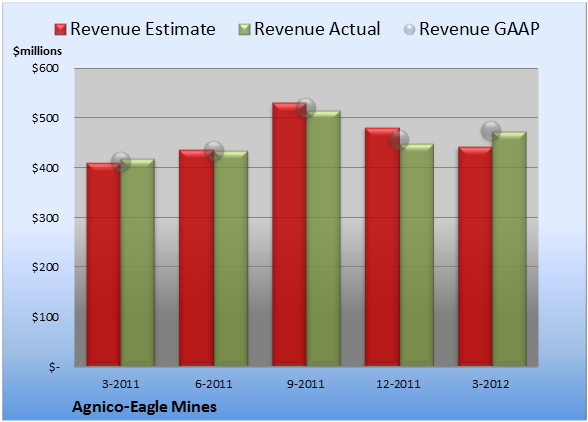Click the gray Revenue GAAP legend marker
The width and height of the screenshot is (588, 422).
[410, 29]
